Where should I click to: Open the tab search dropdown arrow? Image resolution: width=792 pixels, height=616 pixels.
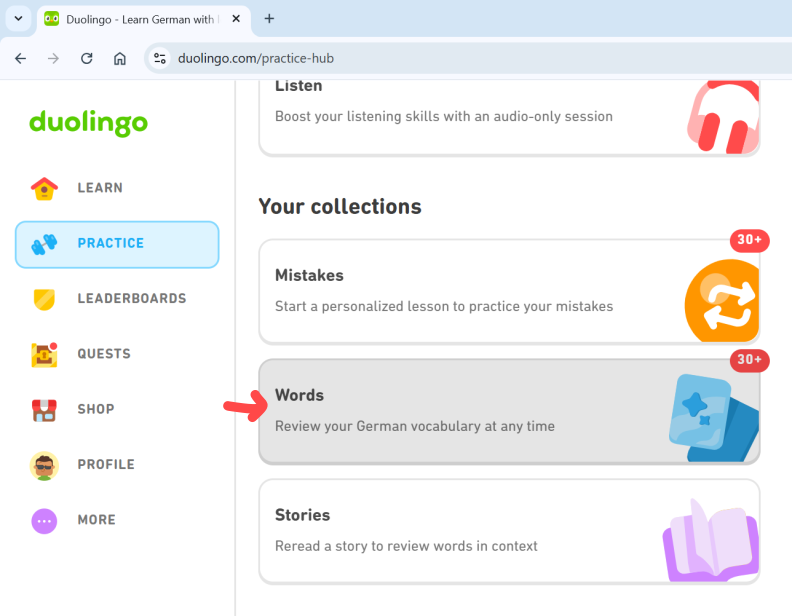(x=19, y=19)
